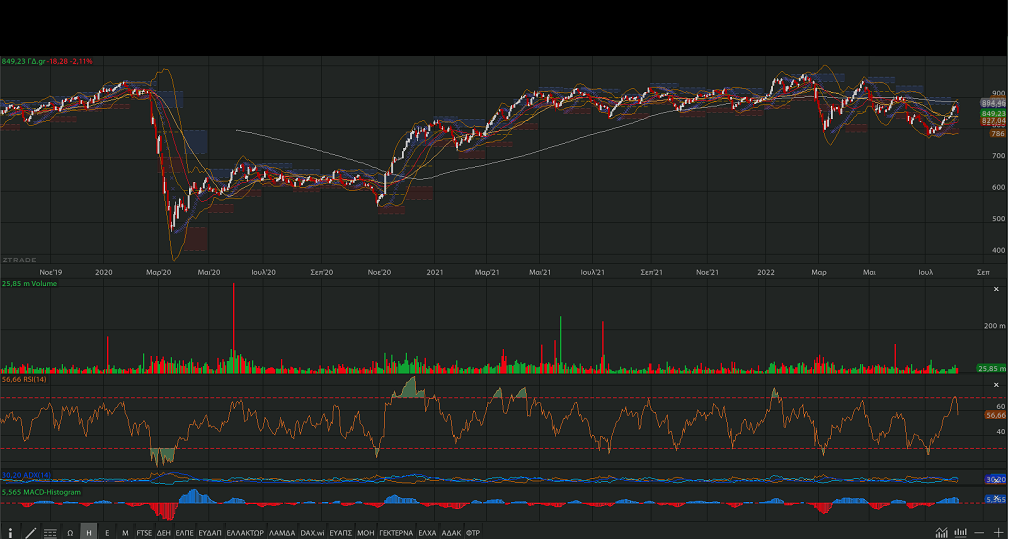Select the daily H timeframe
The image size is (1009, 539).
[89, 533]
